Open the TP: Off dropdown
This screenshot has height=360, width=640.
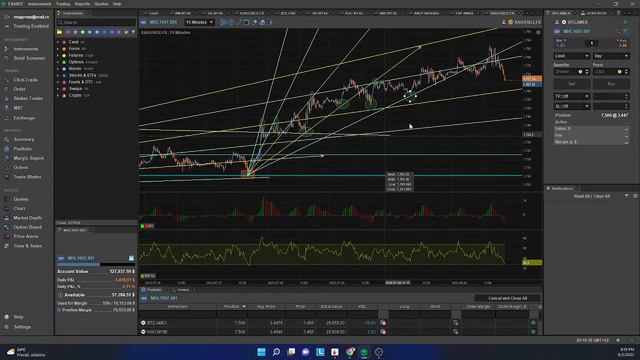[x=572, y=96]
